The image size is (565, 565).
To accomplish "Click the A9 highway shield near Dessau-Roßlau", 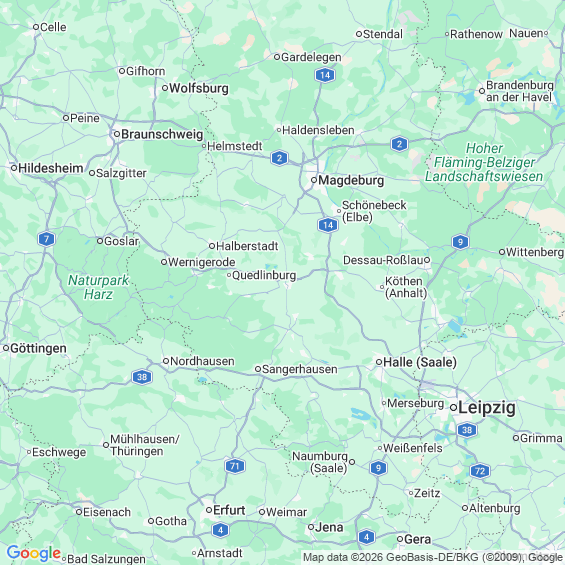I will pos(460,242).
